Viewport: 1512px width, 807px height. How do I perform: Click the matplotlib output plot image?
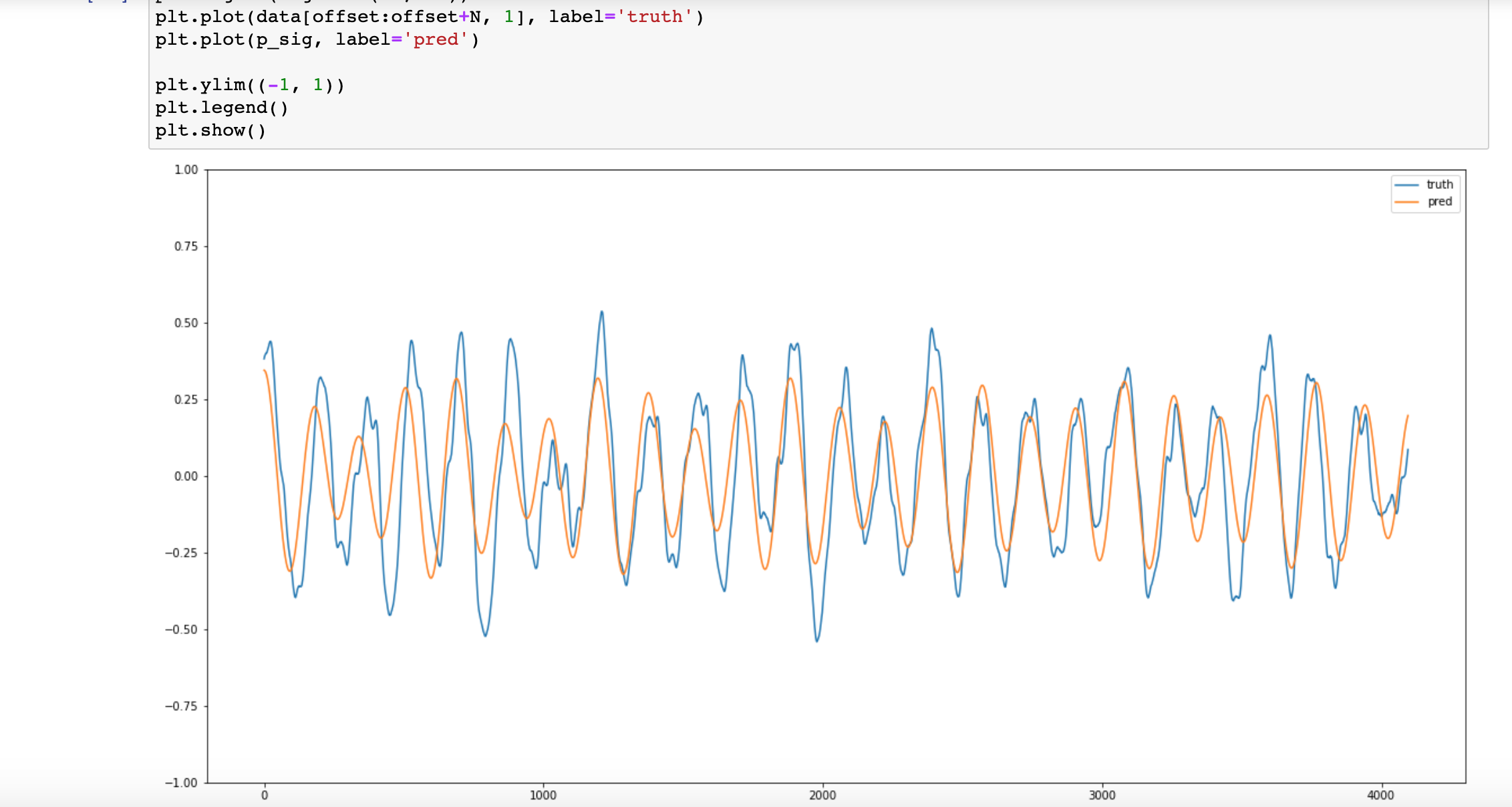pyautogui.click(x=815, y=481)
